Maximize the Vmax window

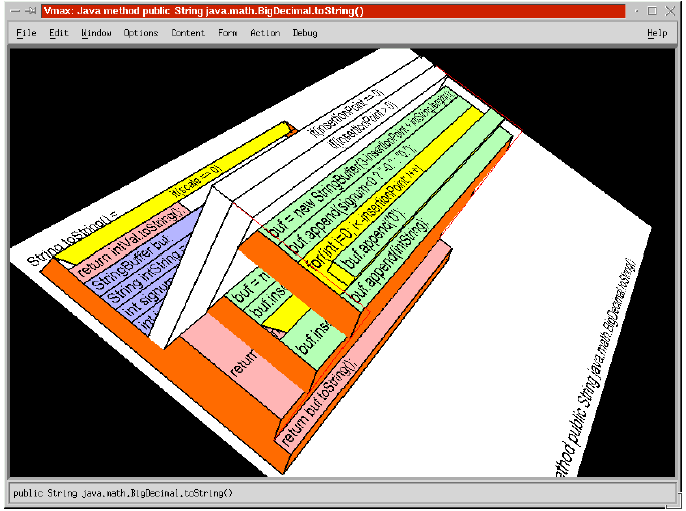653,10
